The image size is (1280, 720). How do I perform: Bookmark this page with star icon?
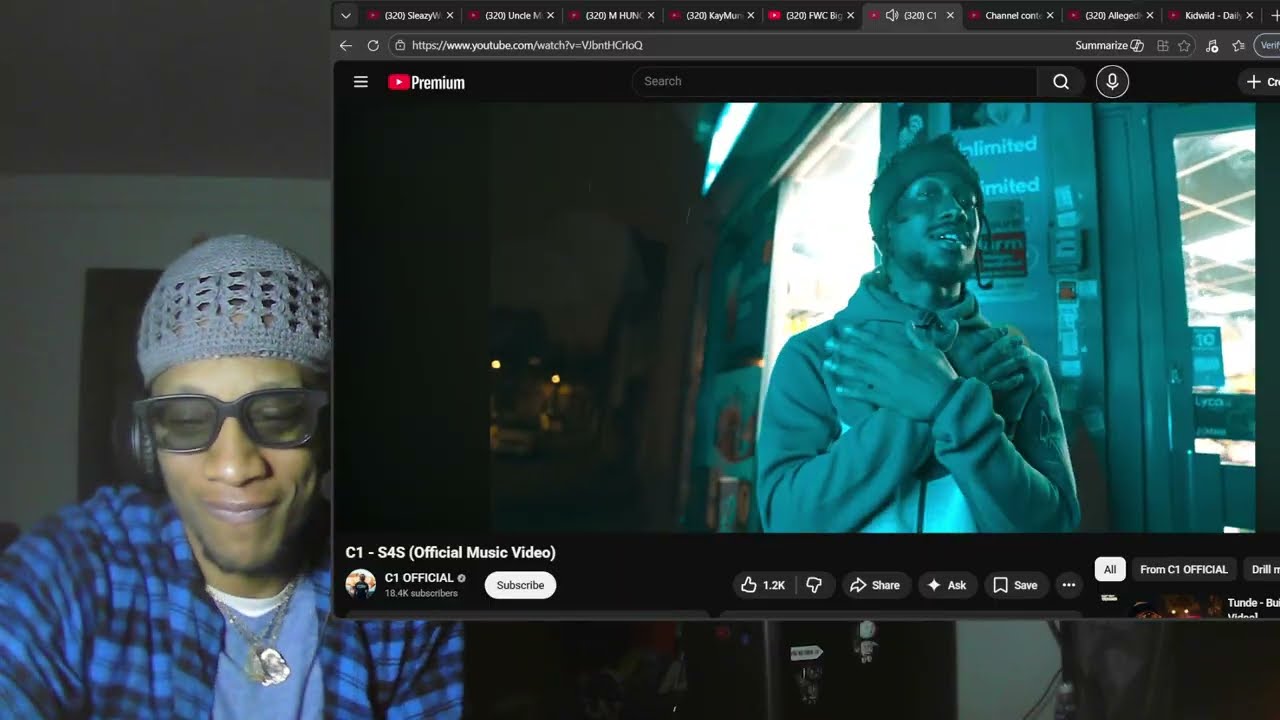[1184, 45]
